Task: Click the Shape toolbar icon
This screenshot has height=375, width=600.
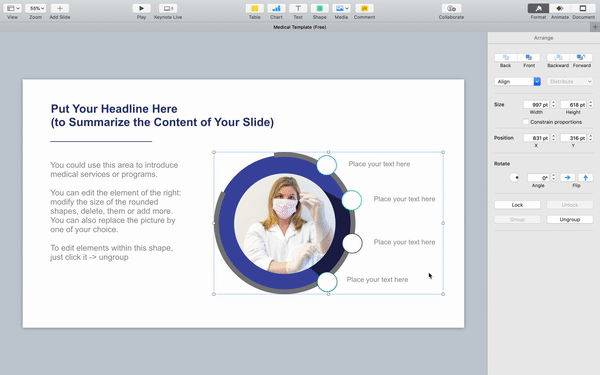Action: (320, 8)
